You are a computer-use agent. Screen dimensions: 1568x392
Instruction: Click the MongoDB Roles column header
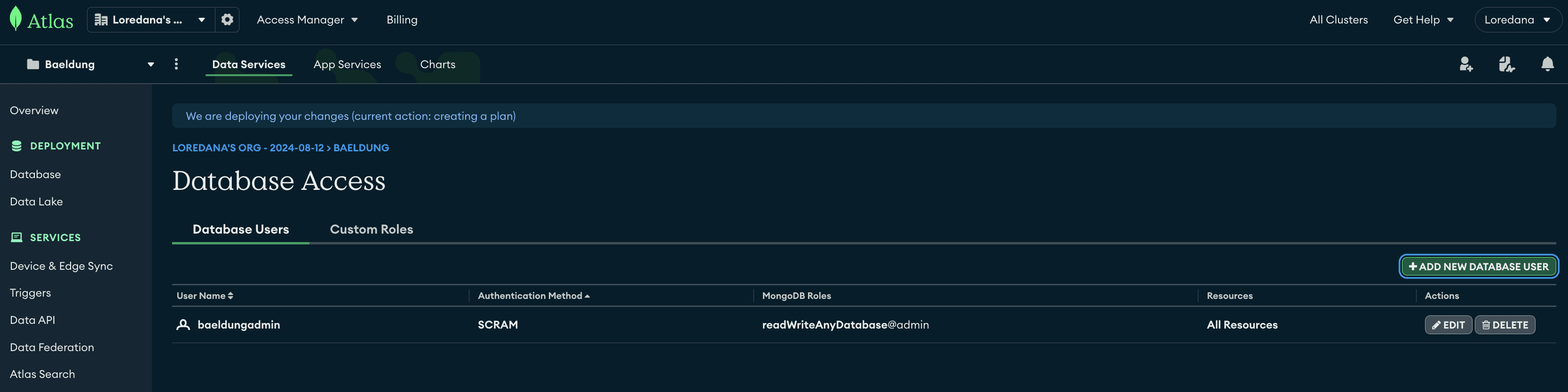(796, 296)
